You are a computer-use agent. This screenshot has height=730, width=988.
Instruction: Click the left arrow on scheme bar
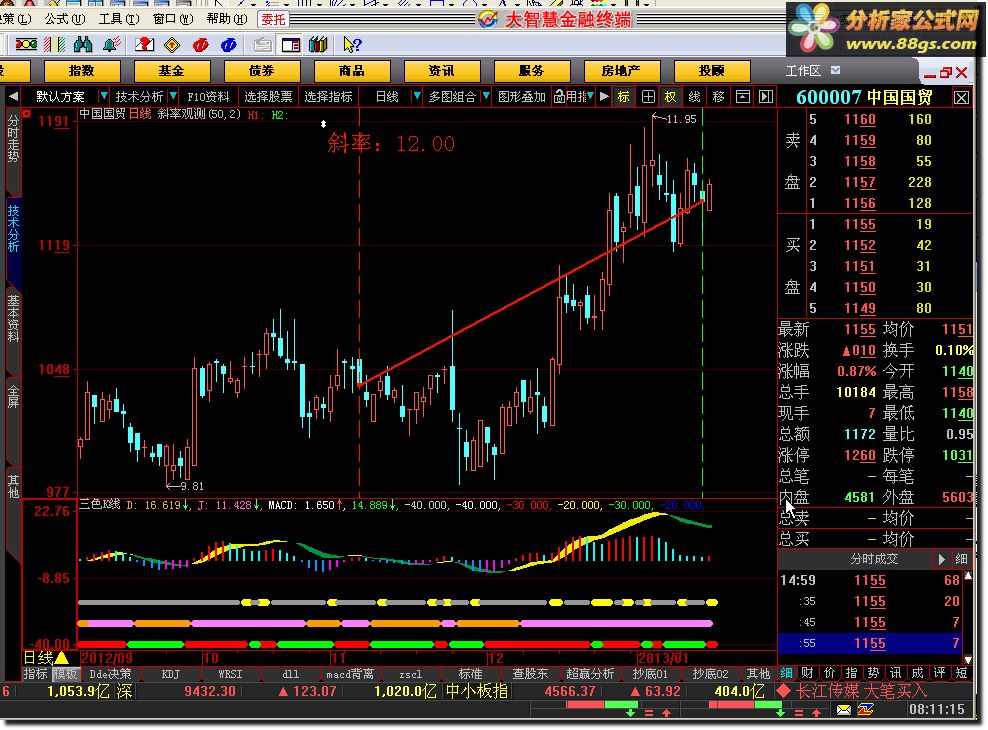(x=13, y=97)
